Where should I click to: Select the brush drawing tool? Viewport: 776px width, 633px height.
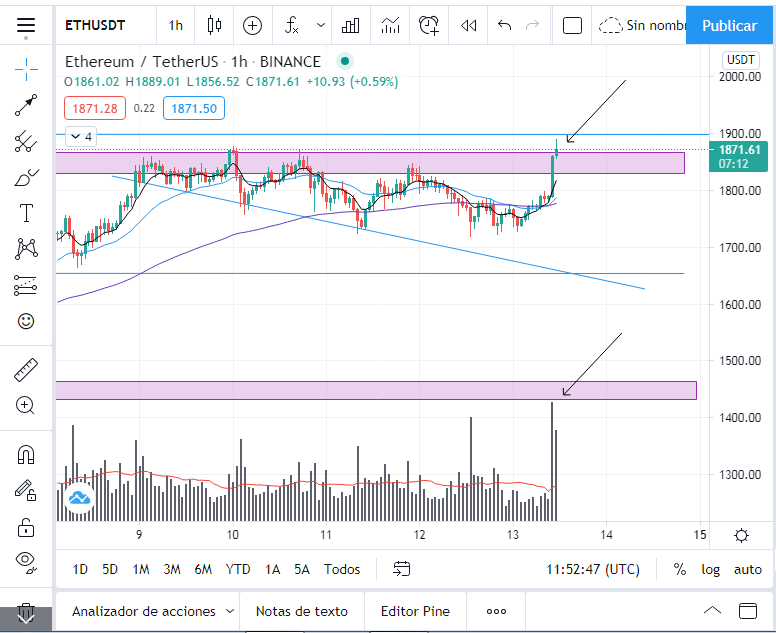pos(26,178)
